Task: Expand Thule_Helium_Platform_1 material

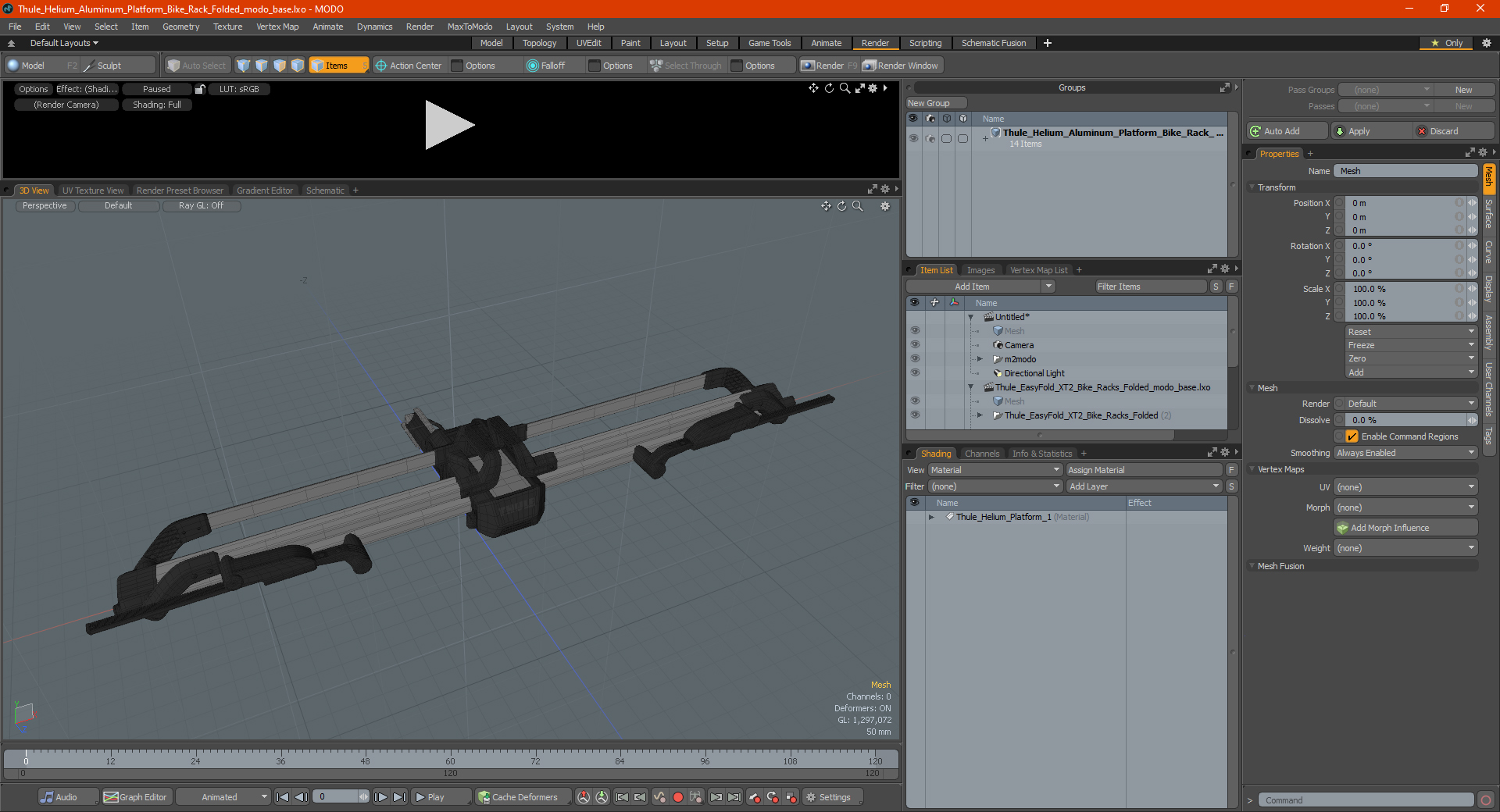Action: (931, 517)
